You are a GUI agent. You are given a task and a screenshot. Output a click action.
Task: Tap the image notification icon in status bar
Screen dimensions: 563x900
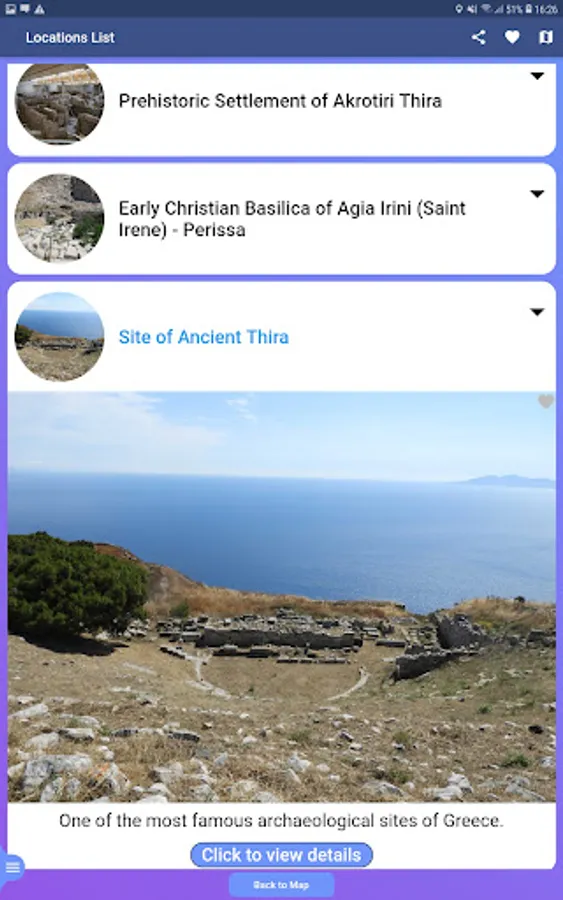[x=10, y=9]
